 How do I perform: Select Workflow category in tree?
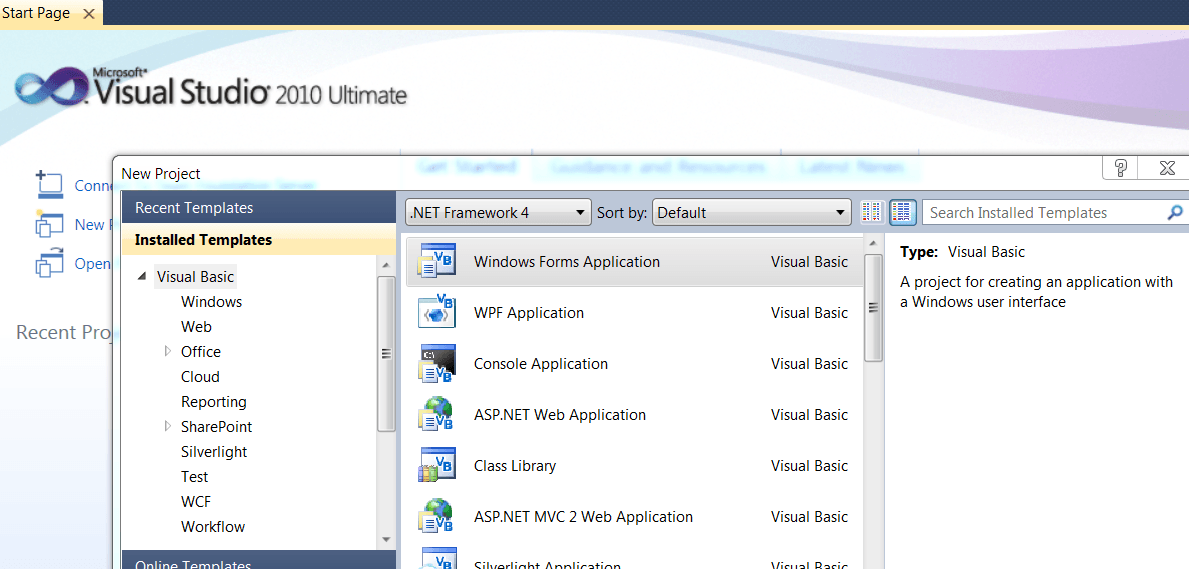tap(213, 527)
